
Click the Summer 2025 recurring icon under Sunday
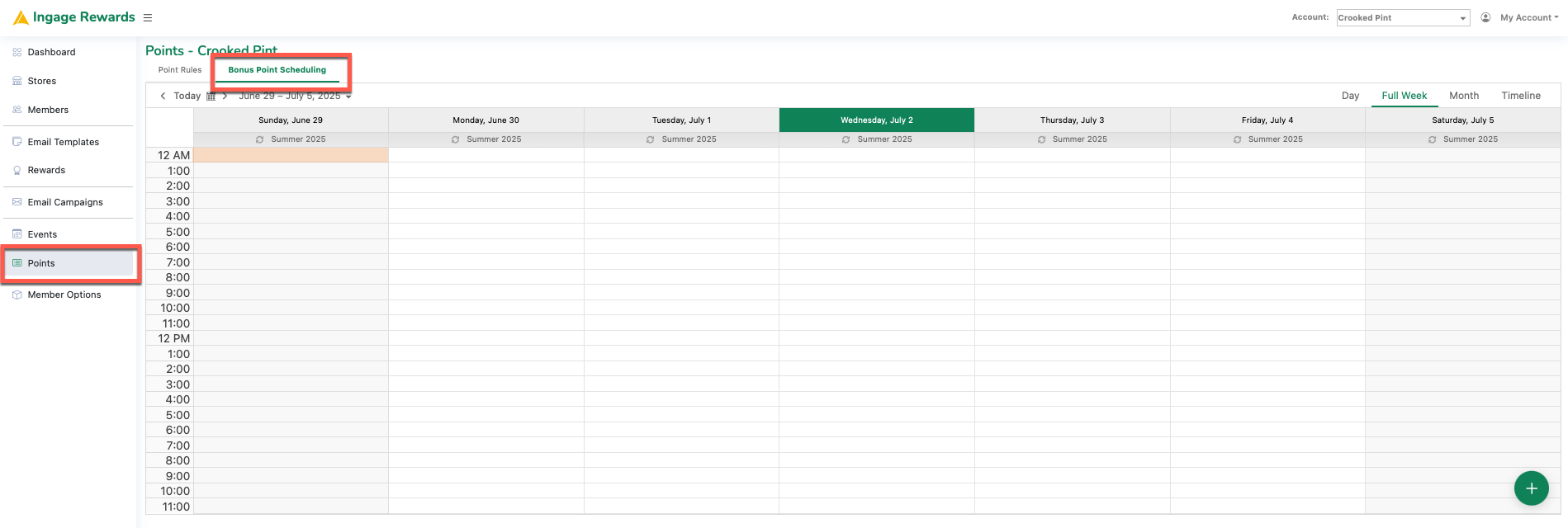point(260,139)
